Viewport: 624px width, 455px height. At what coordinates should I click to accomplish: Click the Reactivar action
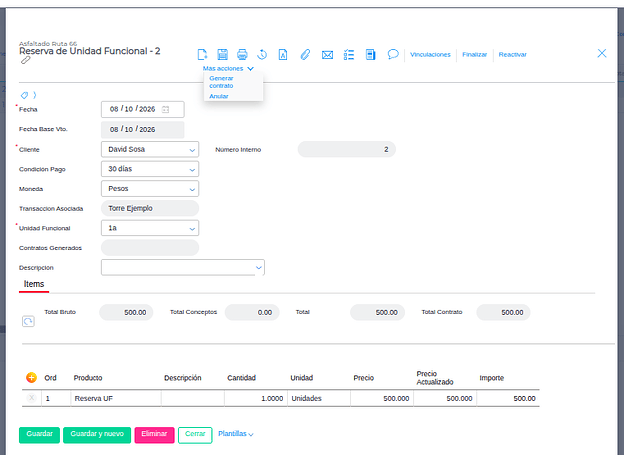513,55
